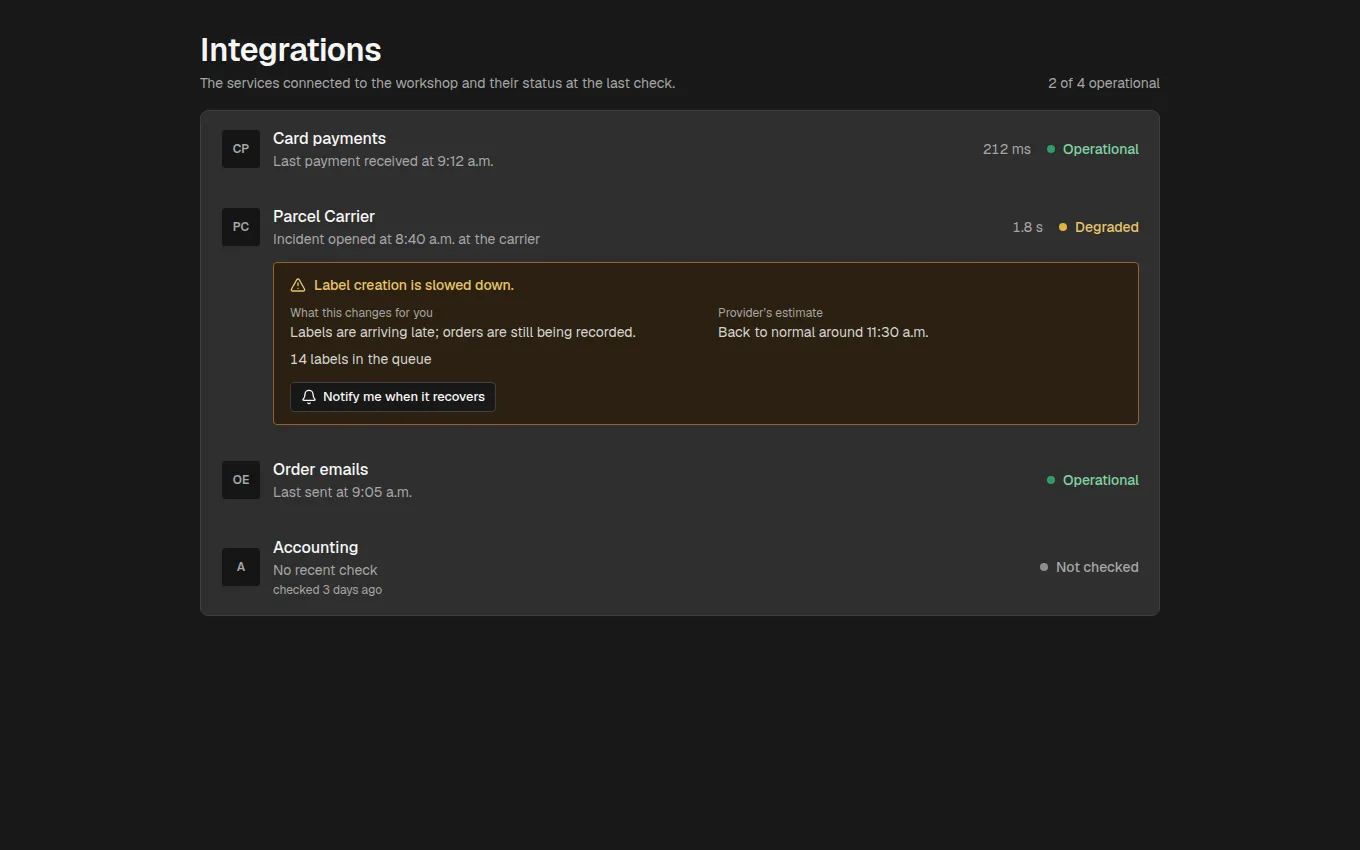Click the "2 of 4 operational" summary
This screenshot has height=850, width=1360.
[1104, 83]
